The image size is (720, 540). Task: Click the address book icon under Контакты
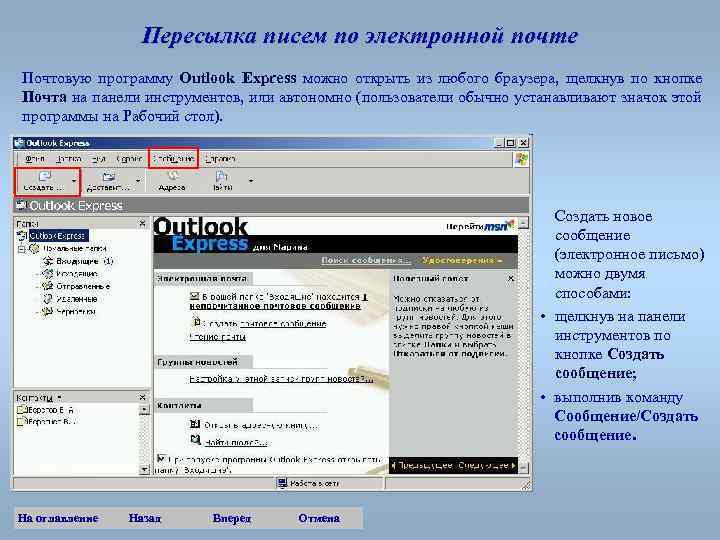point(195,424)
